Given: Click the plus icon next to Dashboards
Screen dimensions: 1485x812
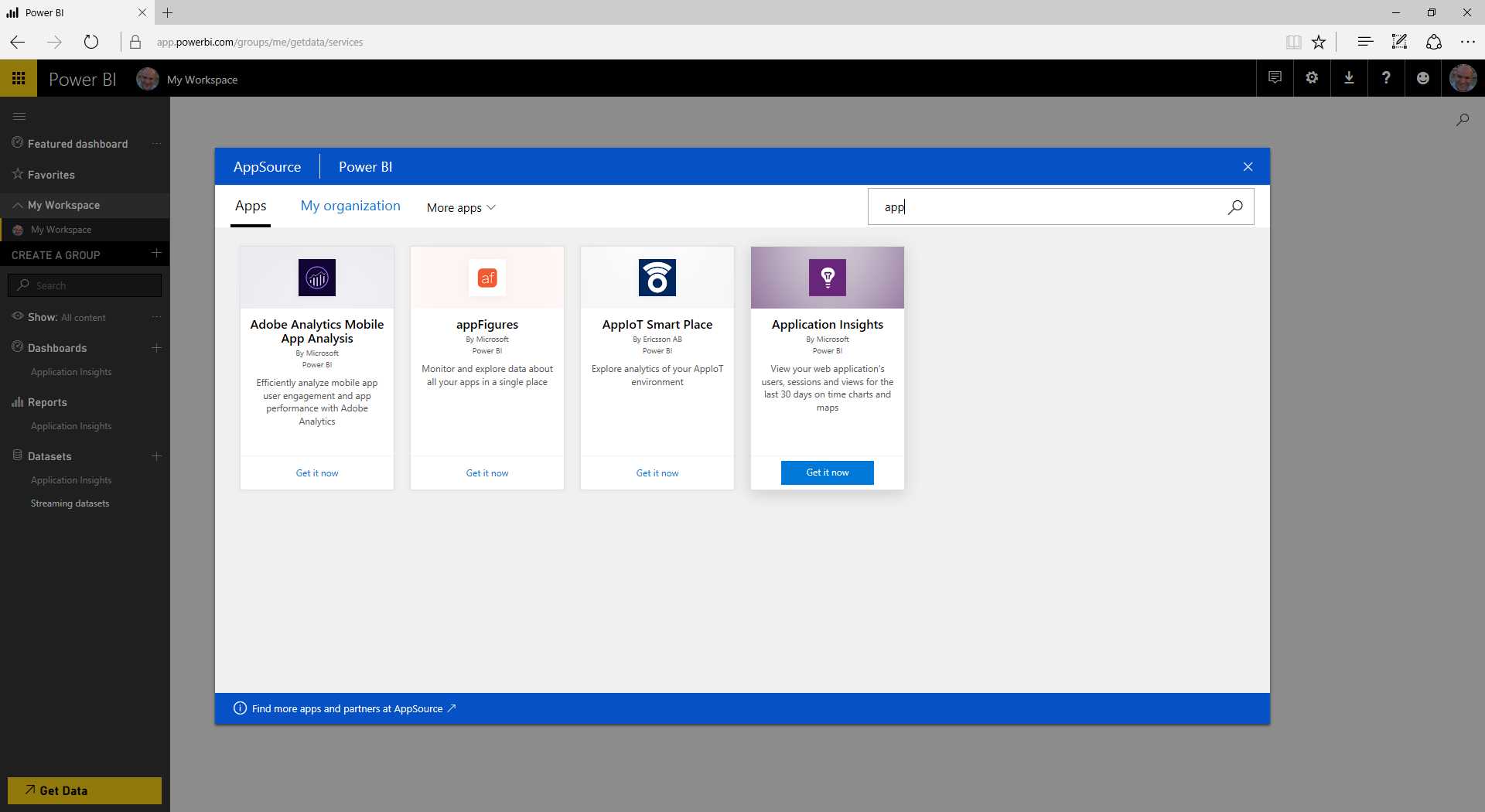Looking at the screenshot, I should pyautogui.click(x=156, y=348).
